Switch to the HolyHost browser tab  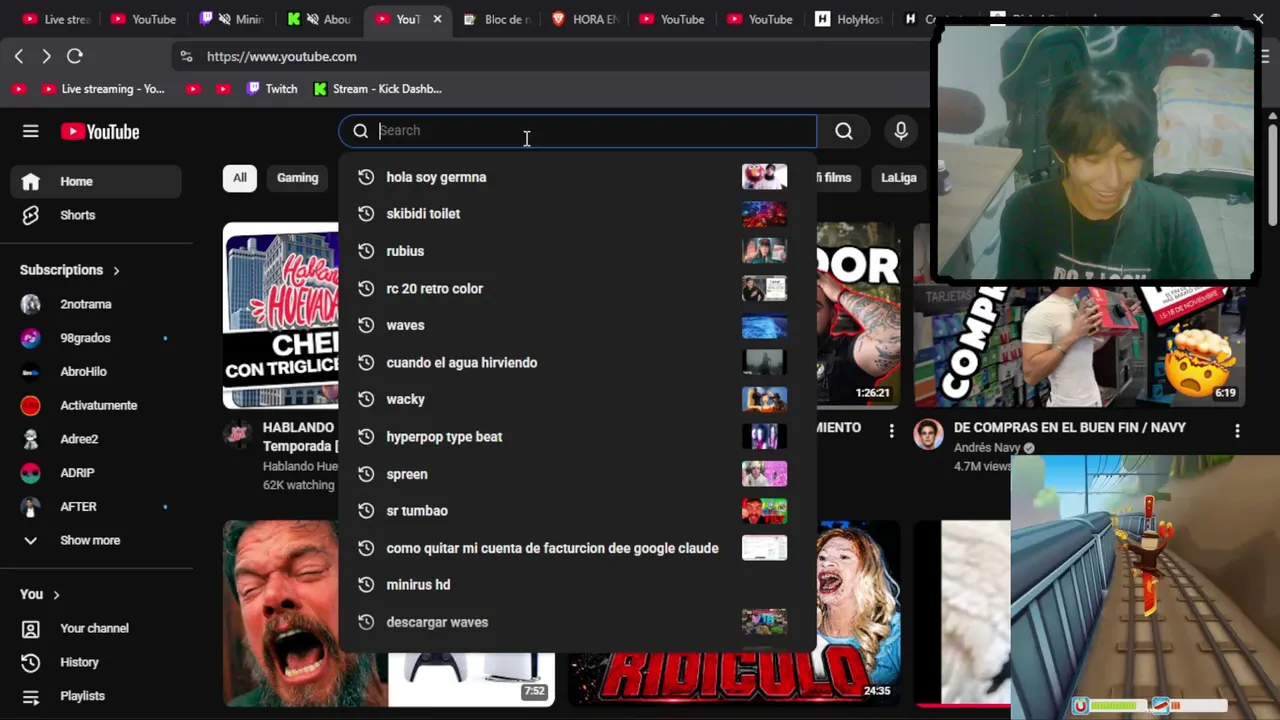point(848,19)
